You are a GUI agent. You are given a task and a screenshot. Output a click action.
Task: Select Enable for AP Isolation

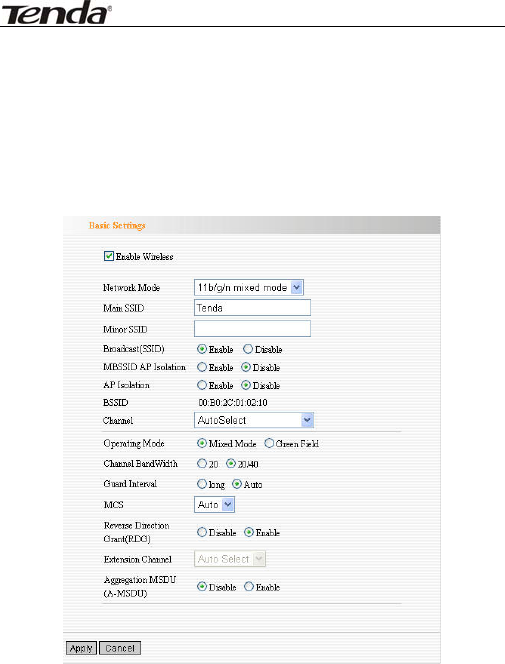pyautogui.click(x=202, y=385)
